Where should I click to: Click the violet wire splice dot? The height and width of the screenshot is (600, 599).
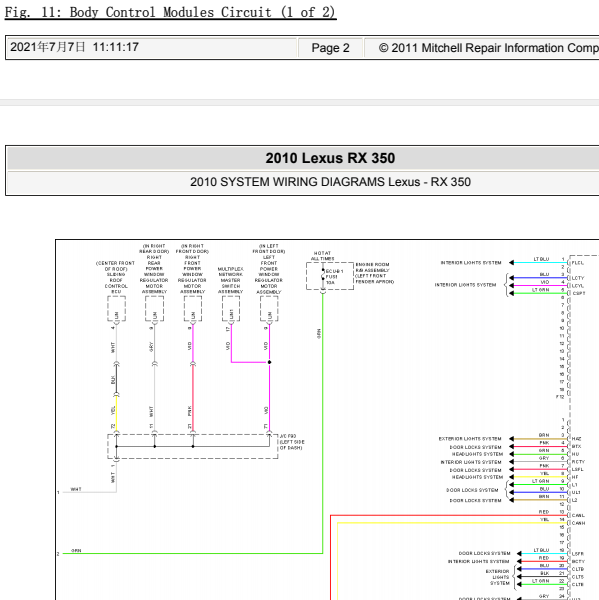pyautogui.click(x=269, y=362)
